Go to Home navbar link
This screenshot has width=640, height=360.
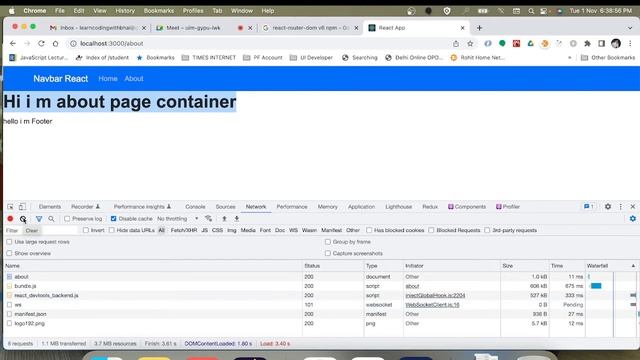[x=108, y=79]
